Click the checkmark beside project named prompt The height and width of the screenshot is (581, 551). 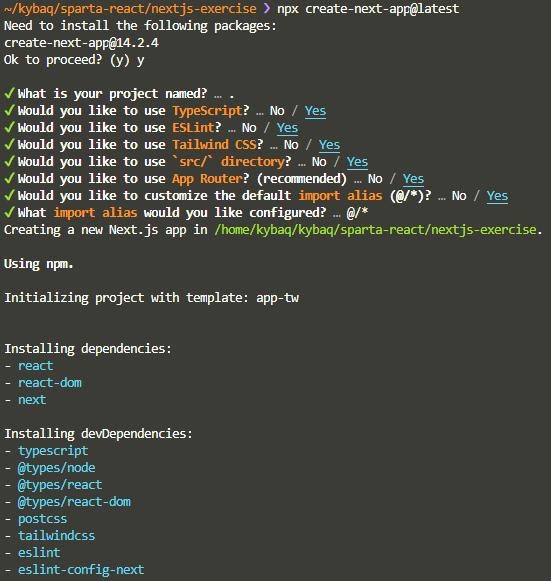(x=10, y=93)
